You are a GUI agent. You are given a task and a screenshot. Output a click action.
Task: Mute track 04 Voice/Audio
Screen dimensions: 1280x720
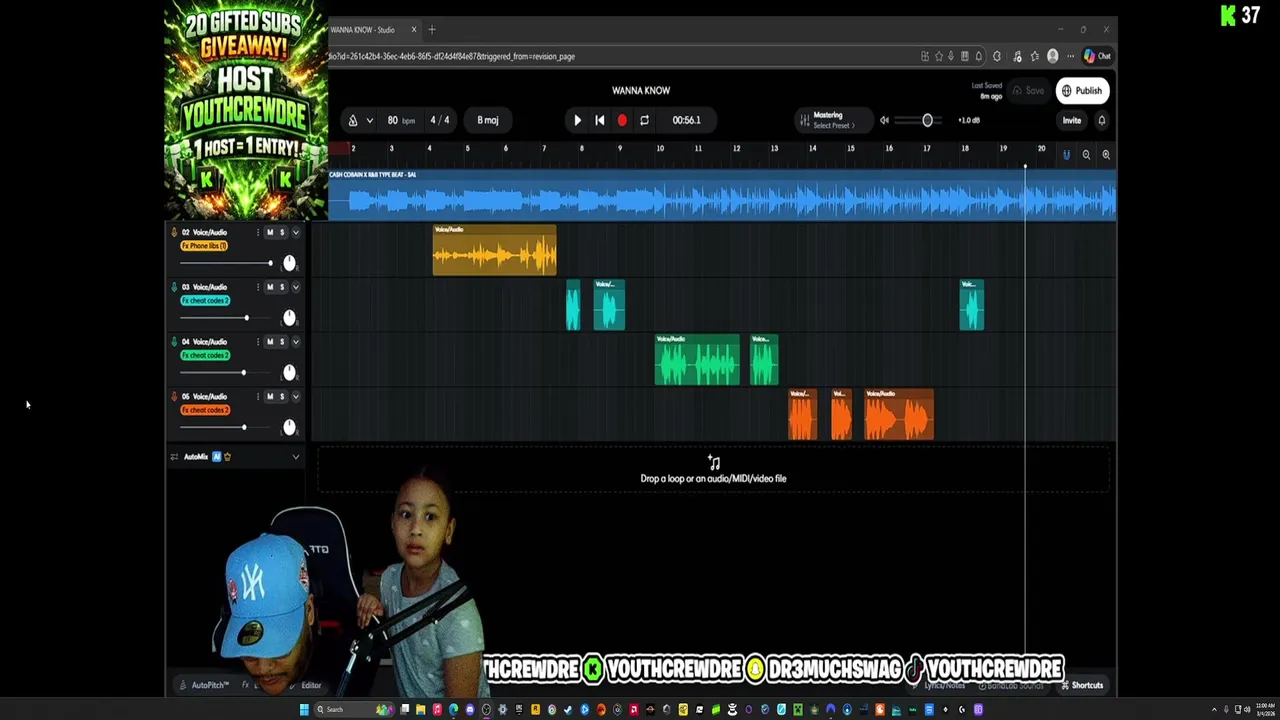(x=269, y=342)
